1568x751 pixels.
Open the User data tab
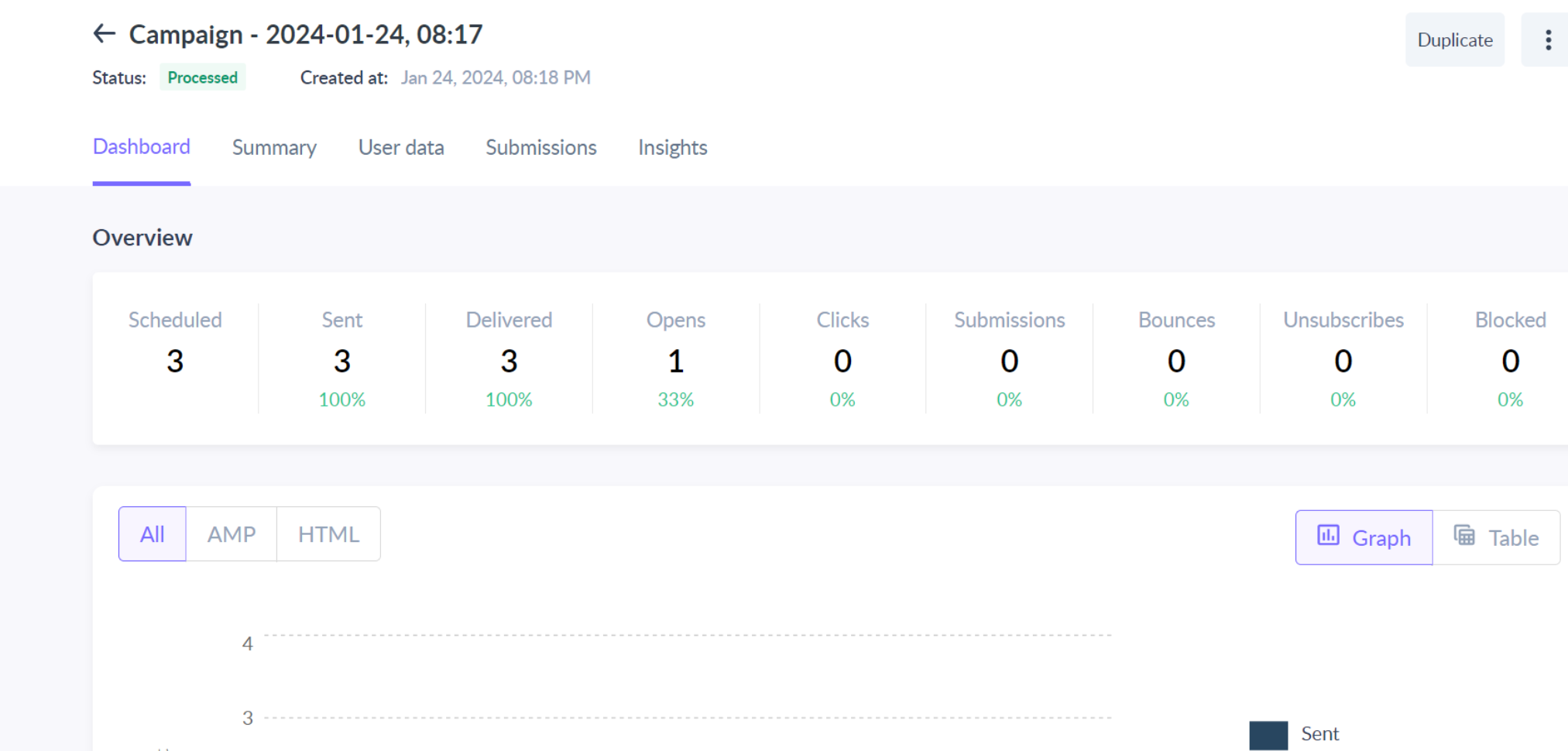pos(401,148)
